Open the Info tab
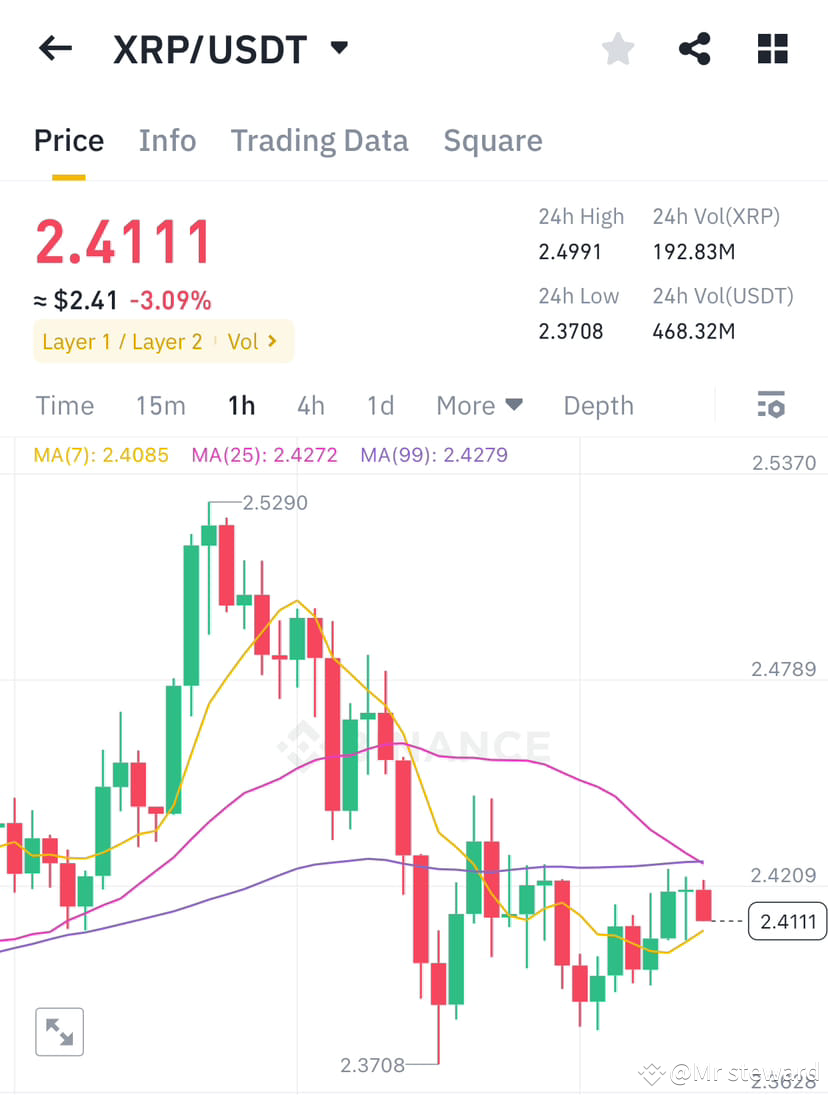 tap(167, 140)
